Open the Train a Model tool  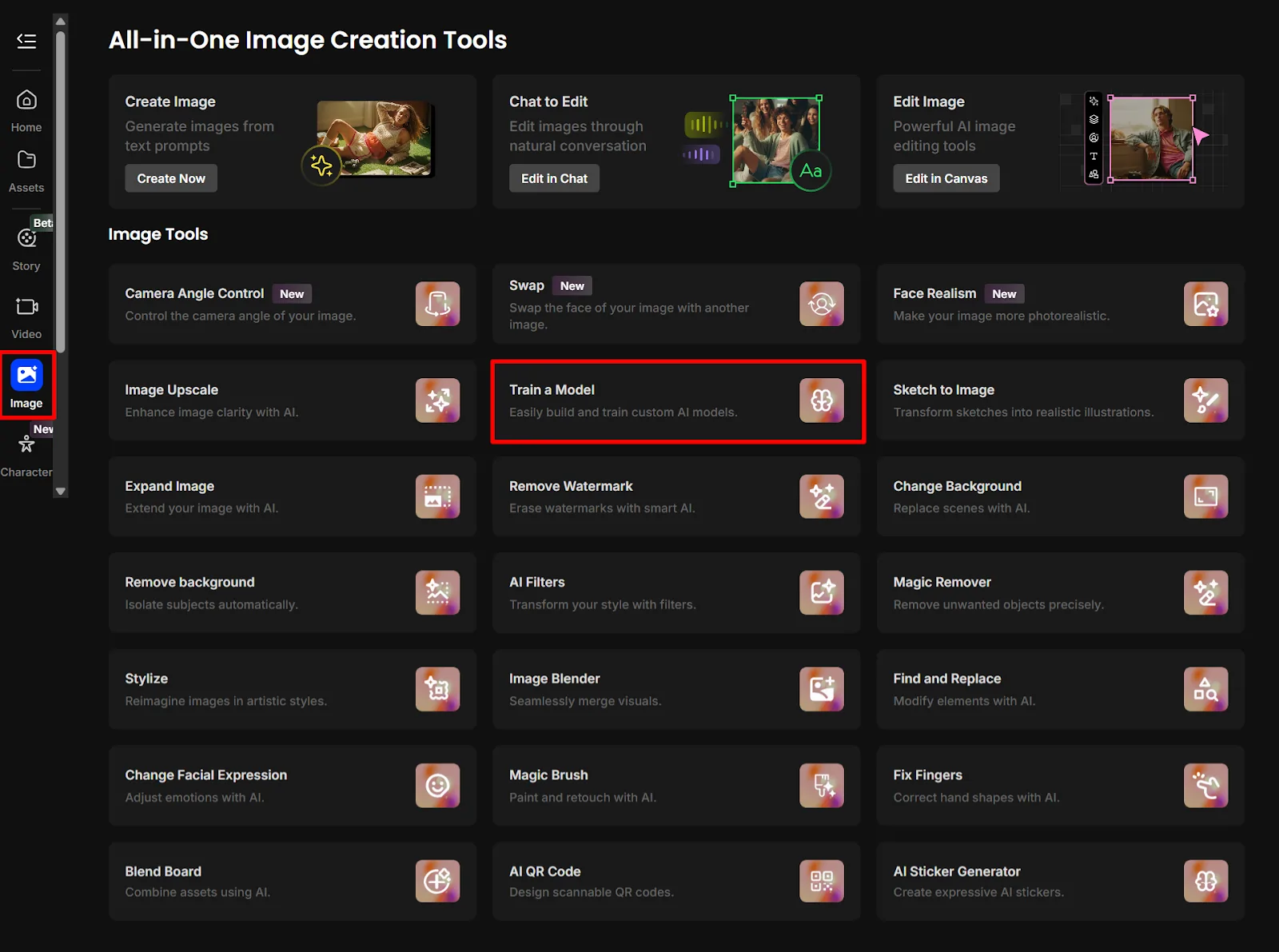click(x=677, y=400)
